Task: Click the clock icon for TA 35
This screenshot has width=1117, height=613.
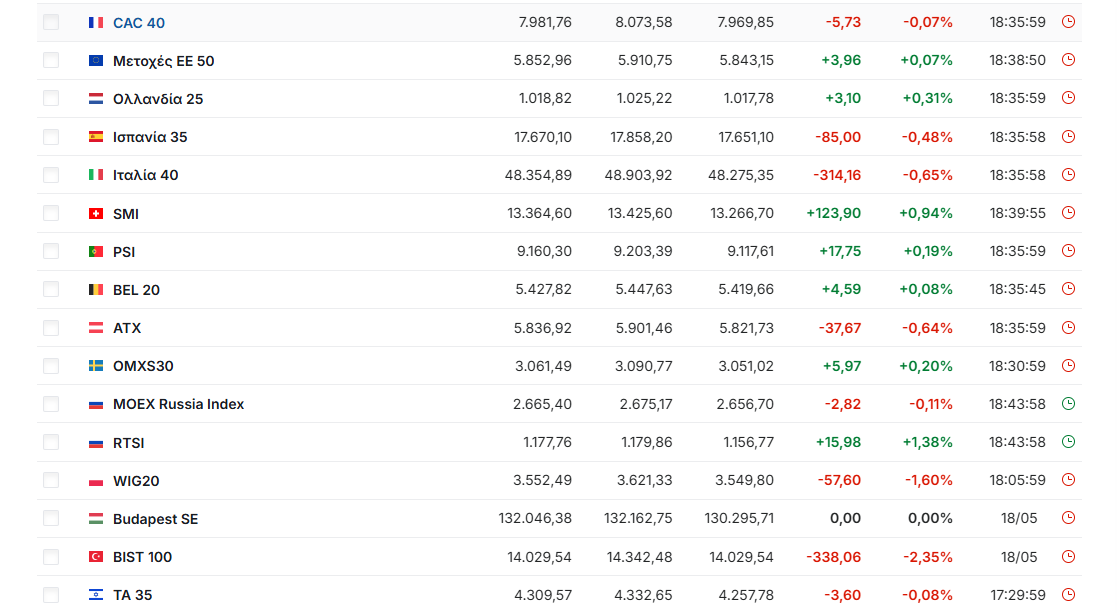Action: pos(1068,594)
